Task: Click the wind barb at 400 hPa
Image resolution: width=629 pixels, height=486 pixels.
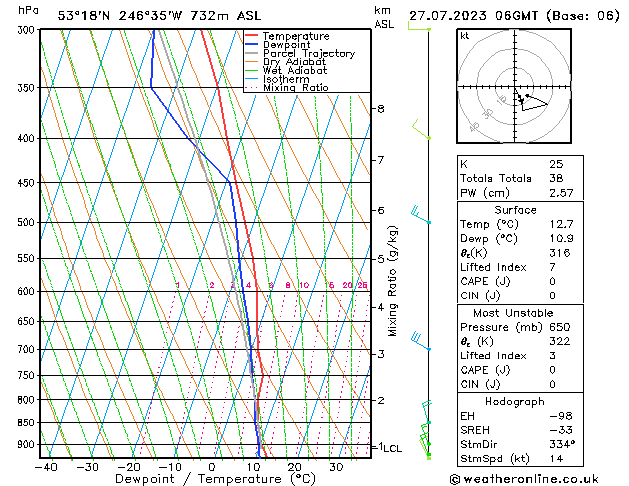Action: coord(421,129)
